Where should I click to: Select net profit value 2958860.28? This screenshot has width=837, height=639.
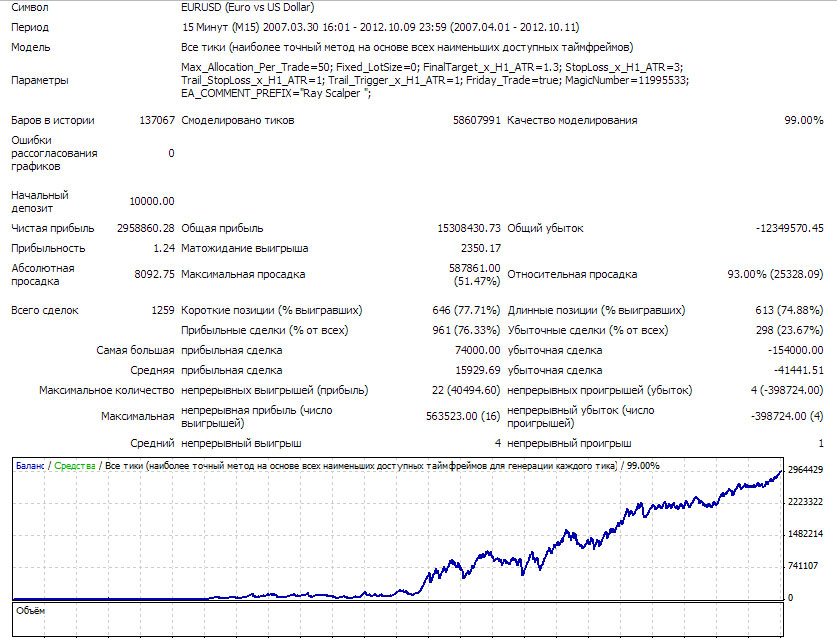tap(146, 228)
